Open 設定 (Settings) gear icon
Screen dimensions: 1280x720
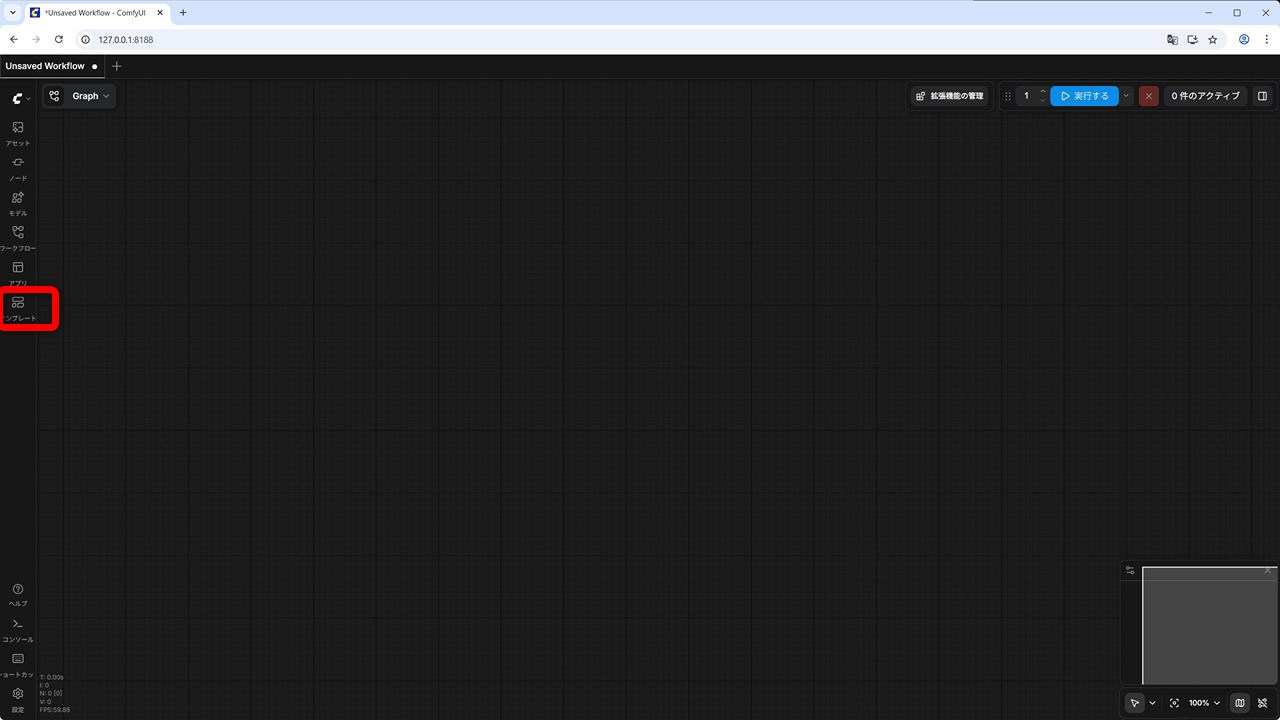18,697
